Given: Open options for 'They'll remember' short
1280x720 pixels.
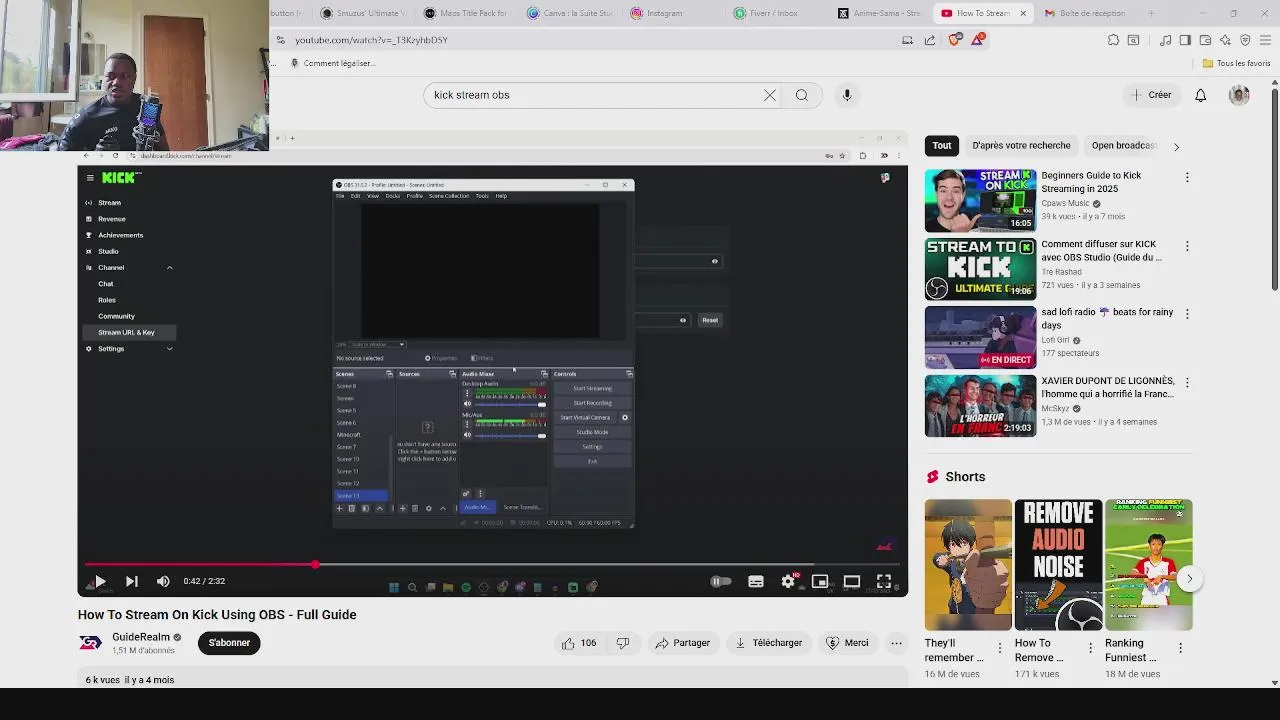Looking at the screenshot, I should (999, 649).
